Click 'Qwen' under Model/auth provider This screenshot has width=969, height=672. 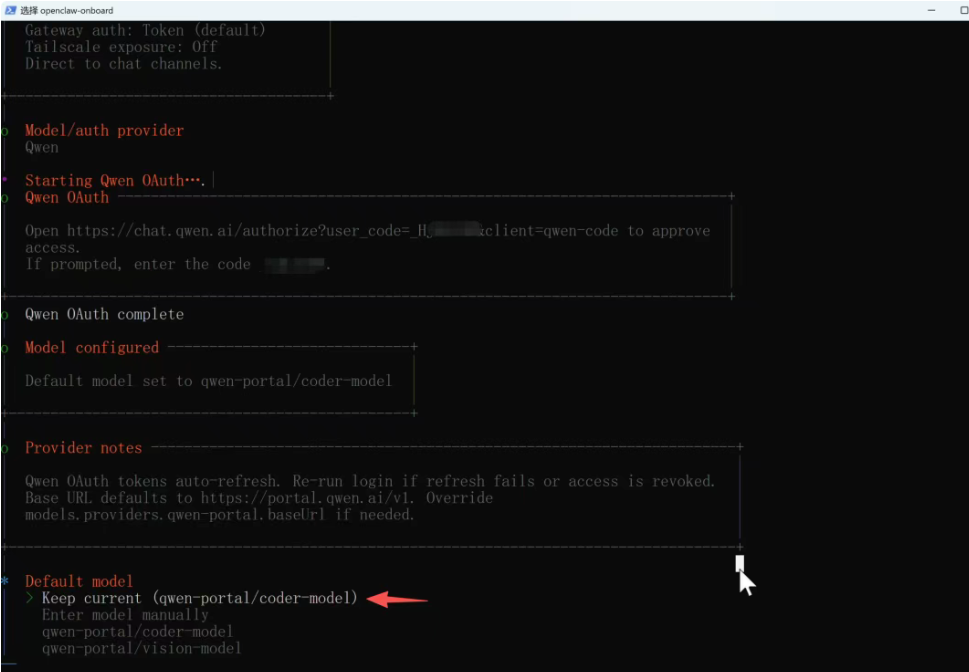click(42, 147)
